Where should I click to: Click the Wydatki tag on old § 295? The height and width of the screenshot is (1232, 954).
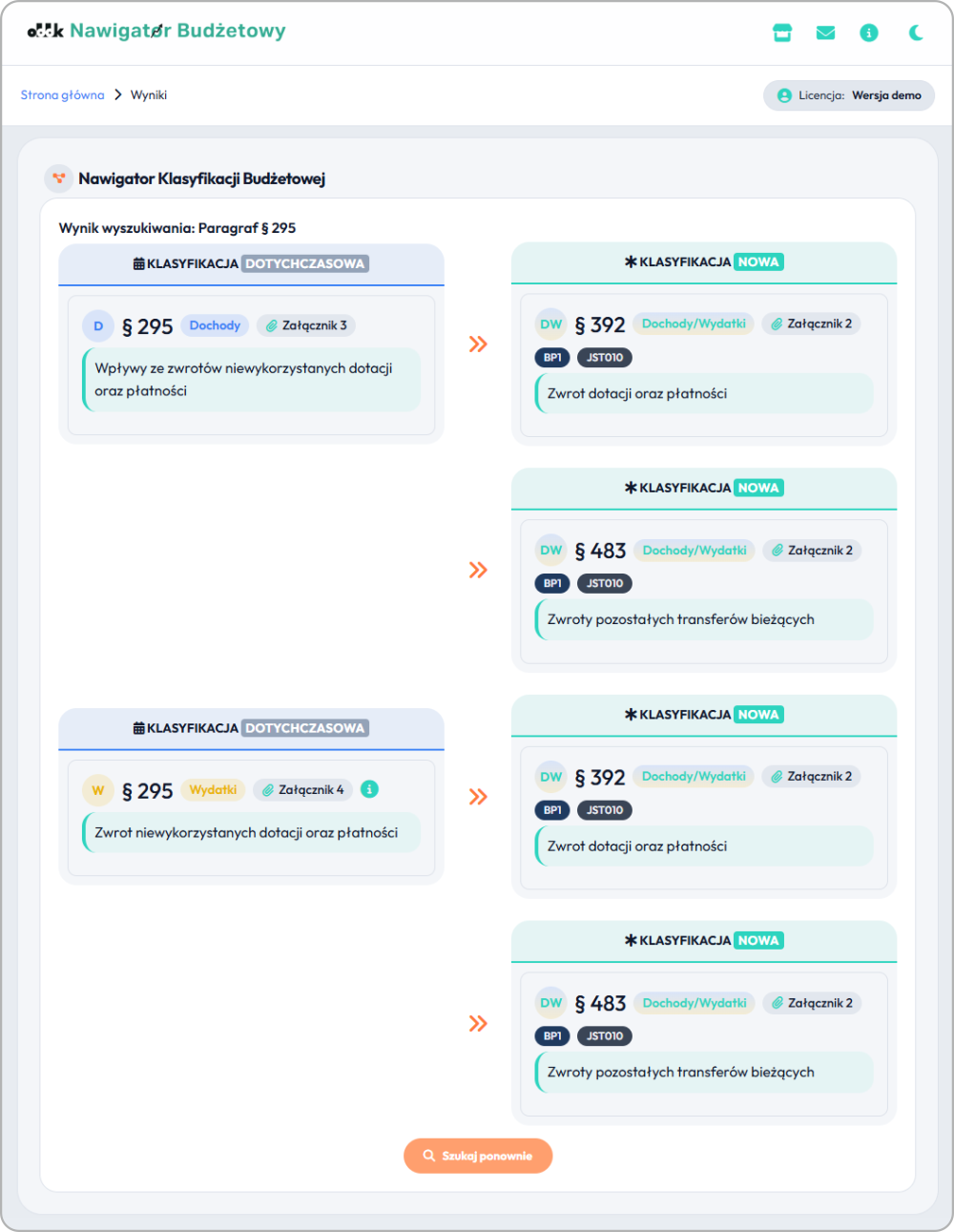[213, 790]
